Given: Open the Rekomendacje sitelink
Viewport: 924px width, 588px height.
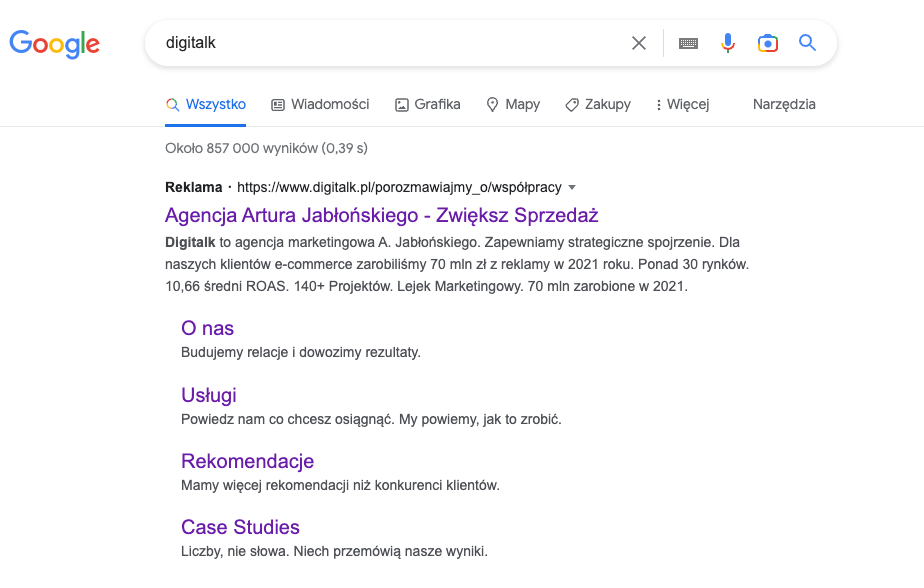Looking at the screenshot, I should click(x=247, y=461).
